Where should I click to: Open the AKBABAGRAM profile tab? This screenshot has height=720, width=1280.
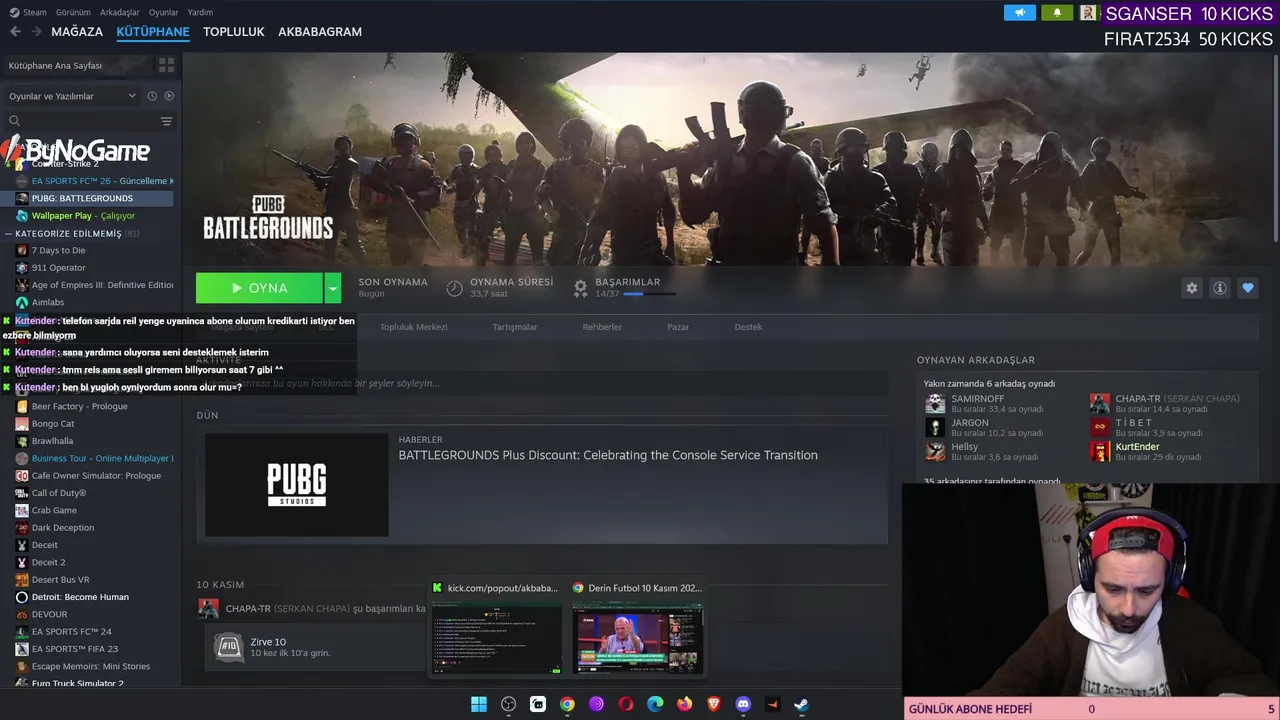pos(320,32)
